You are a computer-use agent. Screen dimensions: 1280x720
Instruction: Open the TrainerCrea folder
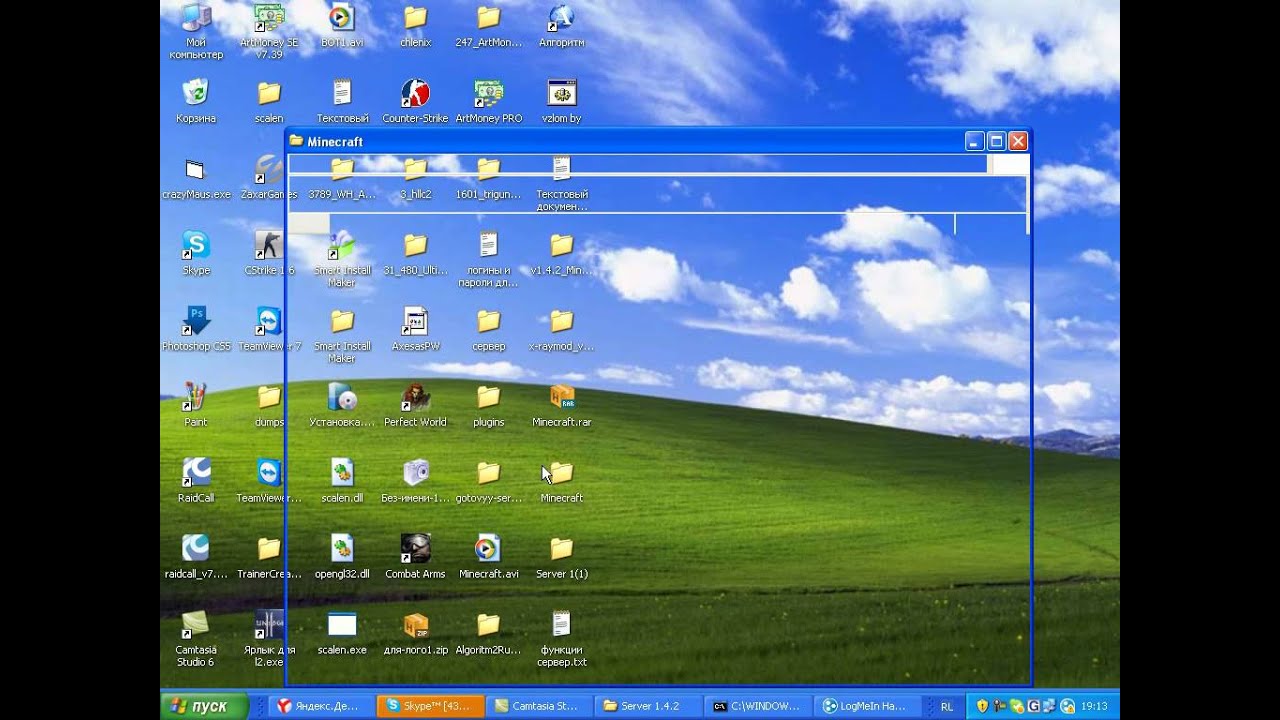pyautogui.click(x=269, y=557)
